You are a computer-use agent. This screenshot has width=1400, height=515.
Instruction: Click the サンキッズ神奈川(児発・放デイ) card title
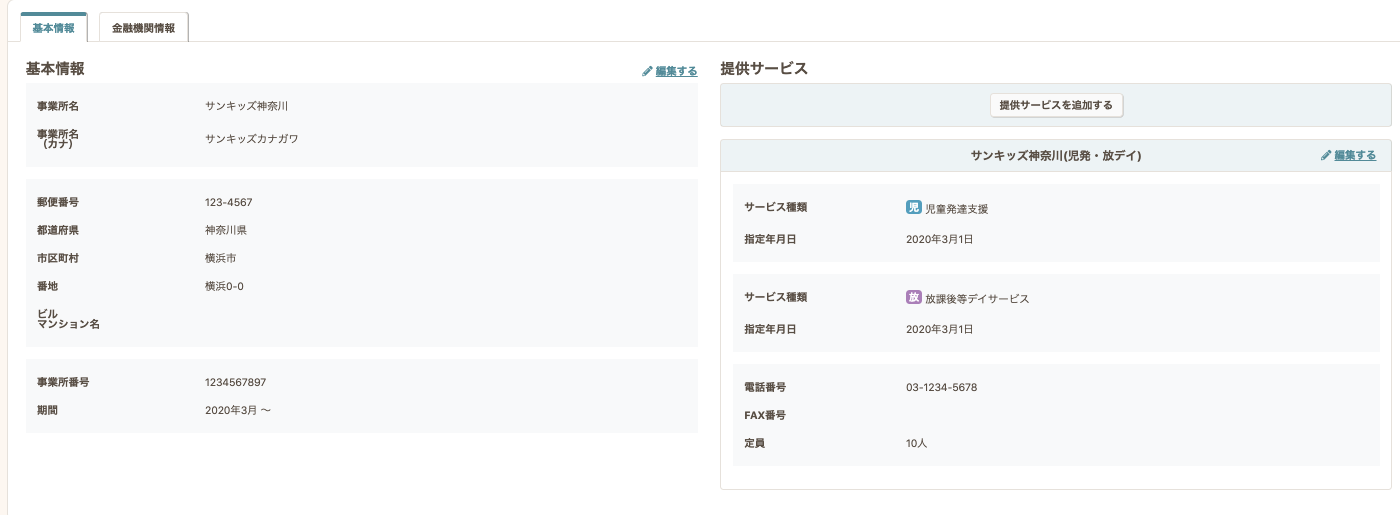coord(1055,156)
